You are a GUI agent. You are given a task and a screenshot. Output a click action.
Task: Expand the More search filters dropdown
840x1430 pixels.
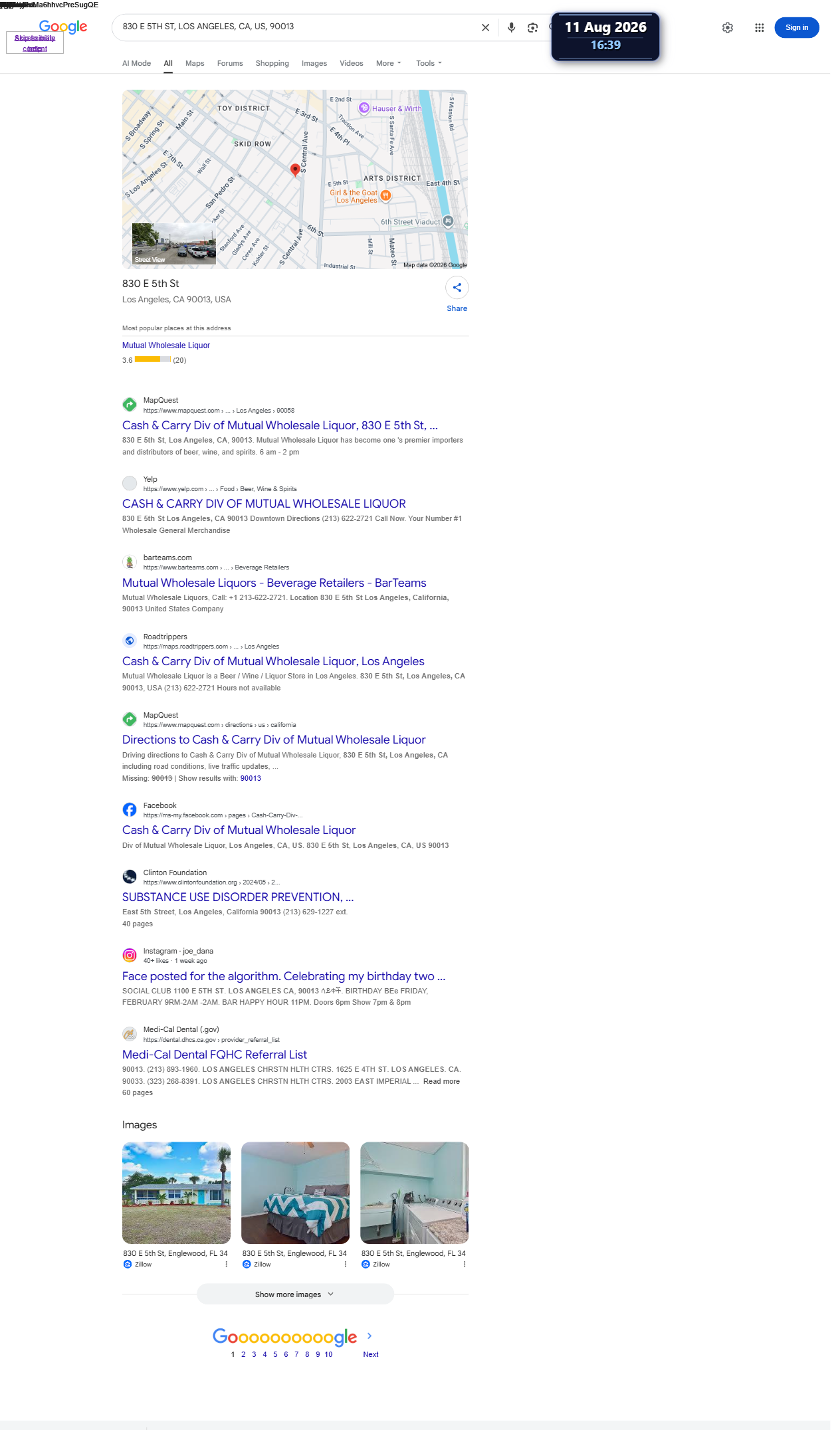click(389, 63)
